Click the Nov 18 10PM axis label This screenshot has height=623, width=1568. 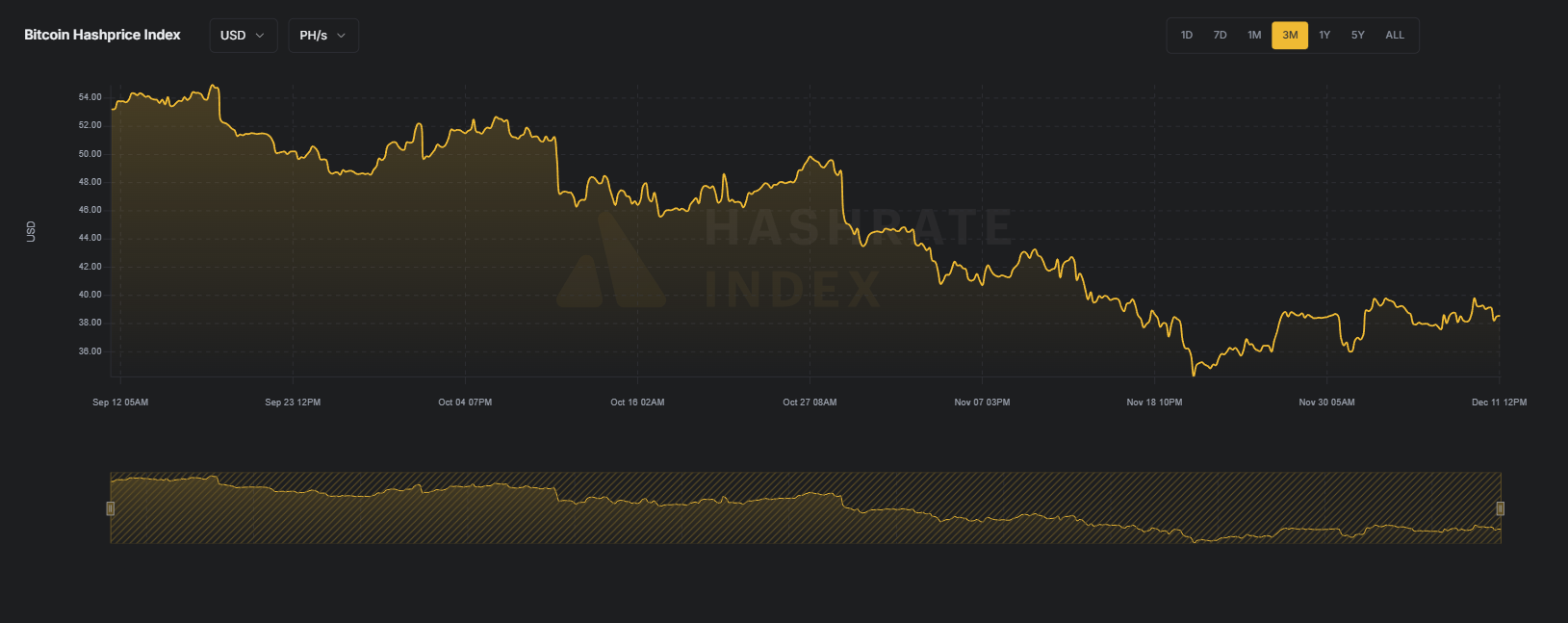coord(1154,402)
